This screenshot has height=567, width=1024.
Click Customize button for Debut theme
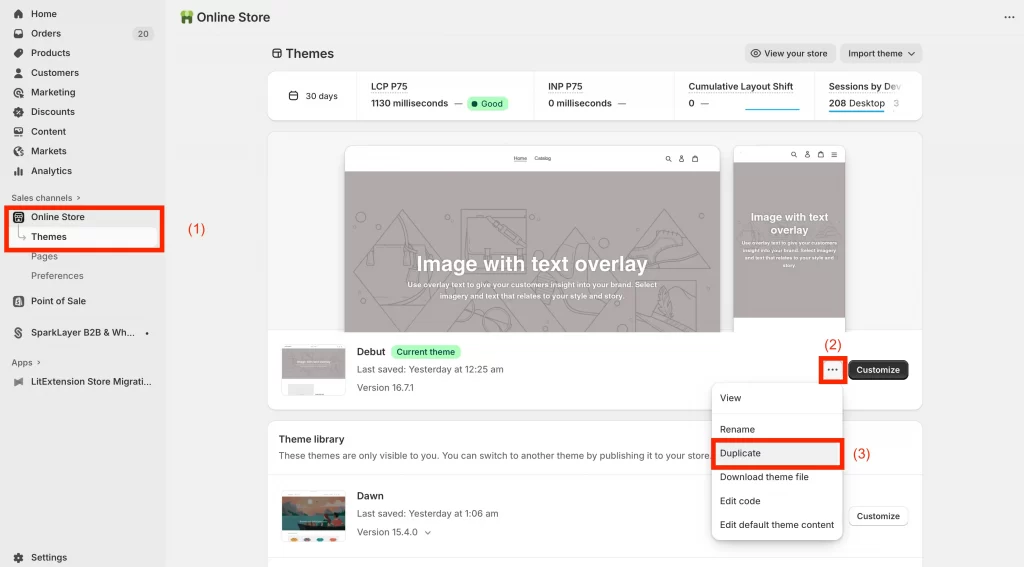pos(878,370)
